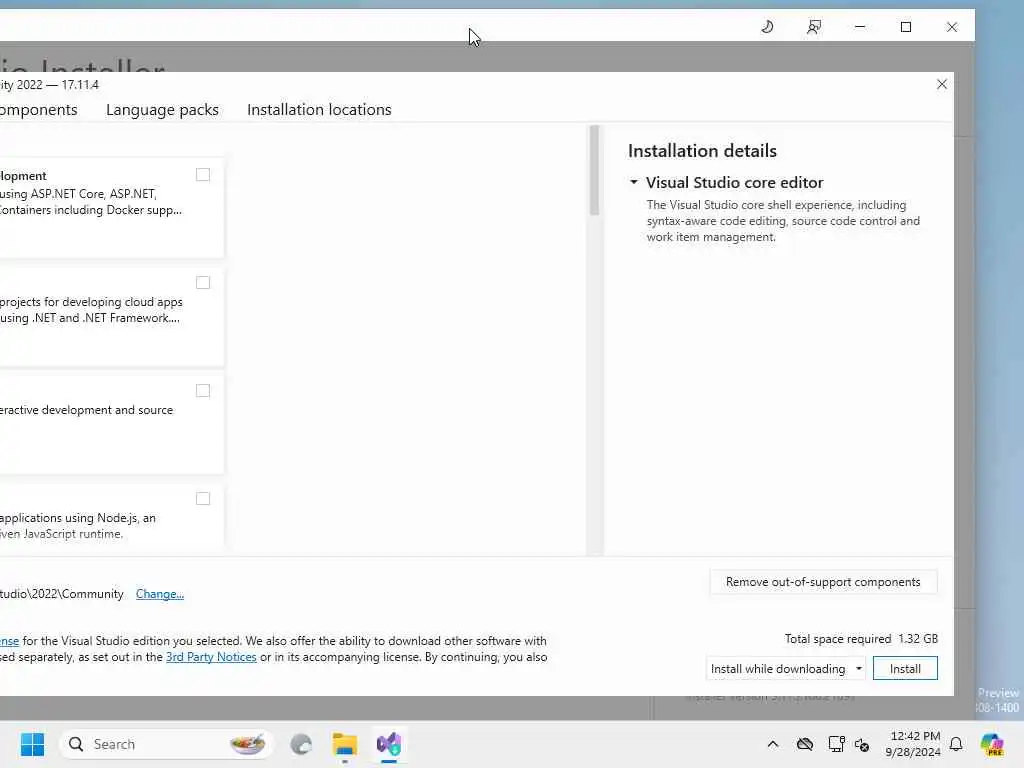Collapse the Visual Studio core editor section
The width and height of the screenshot is (1024, 768).
coord(633,182)
